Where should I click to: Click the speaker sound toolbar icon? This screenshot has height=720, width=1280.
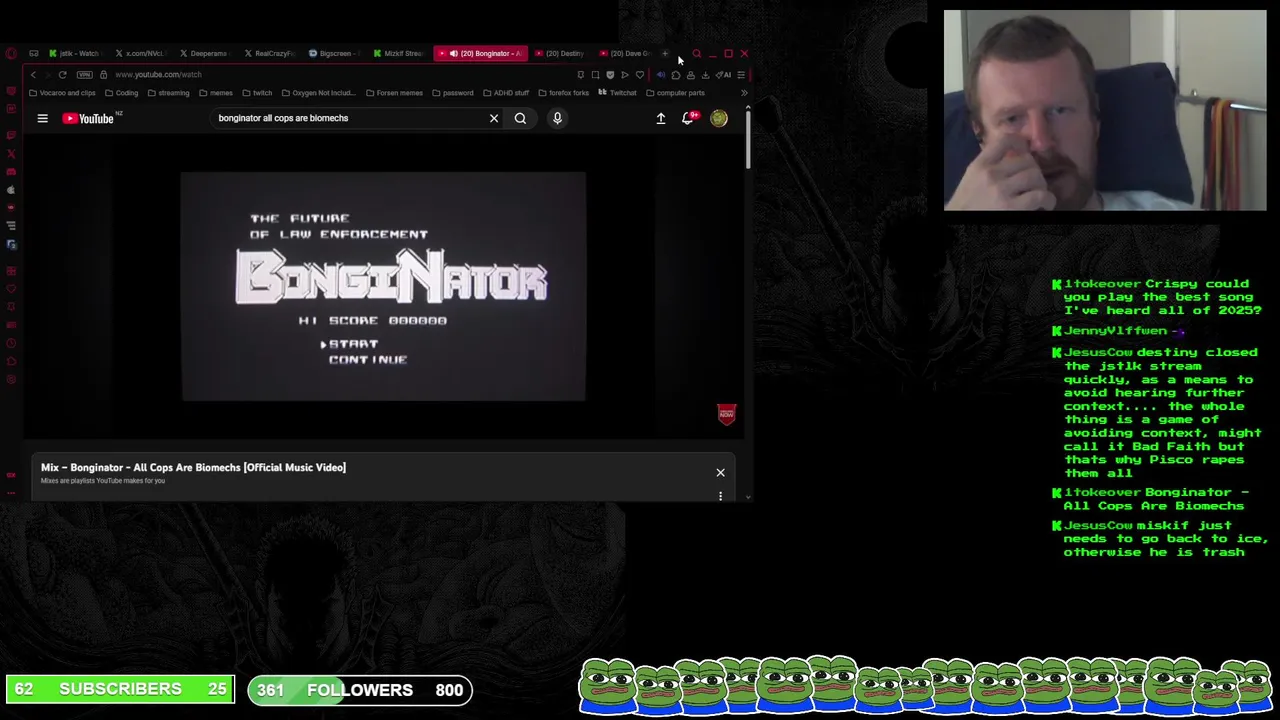click(x=660, y=75)
